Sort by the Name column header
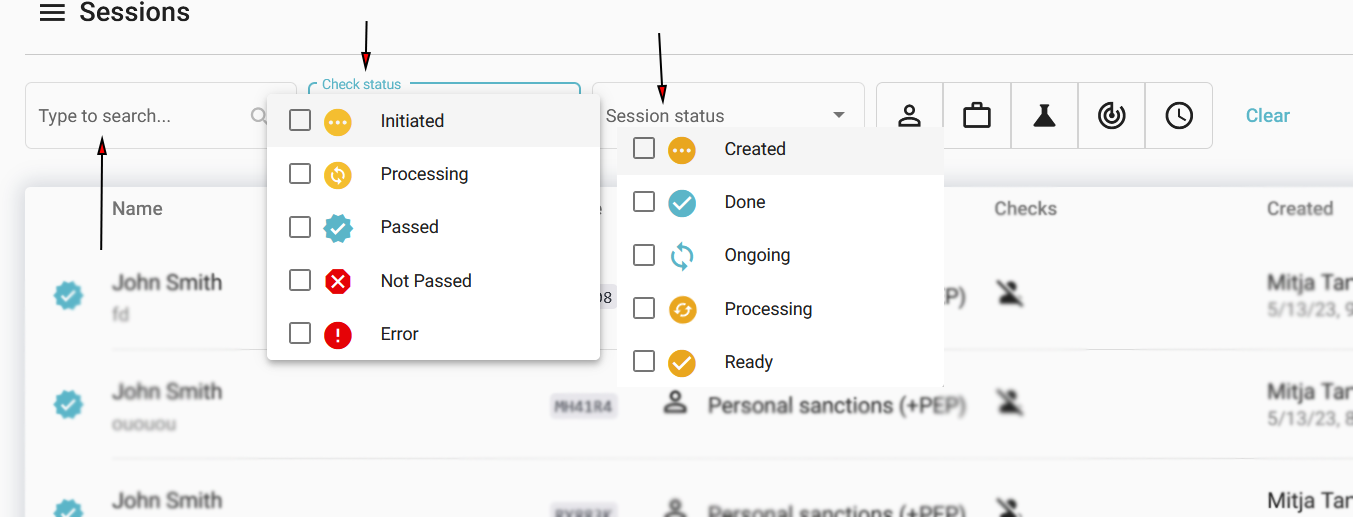1353x517 pixels. 137,209
